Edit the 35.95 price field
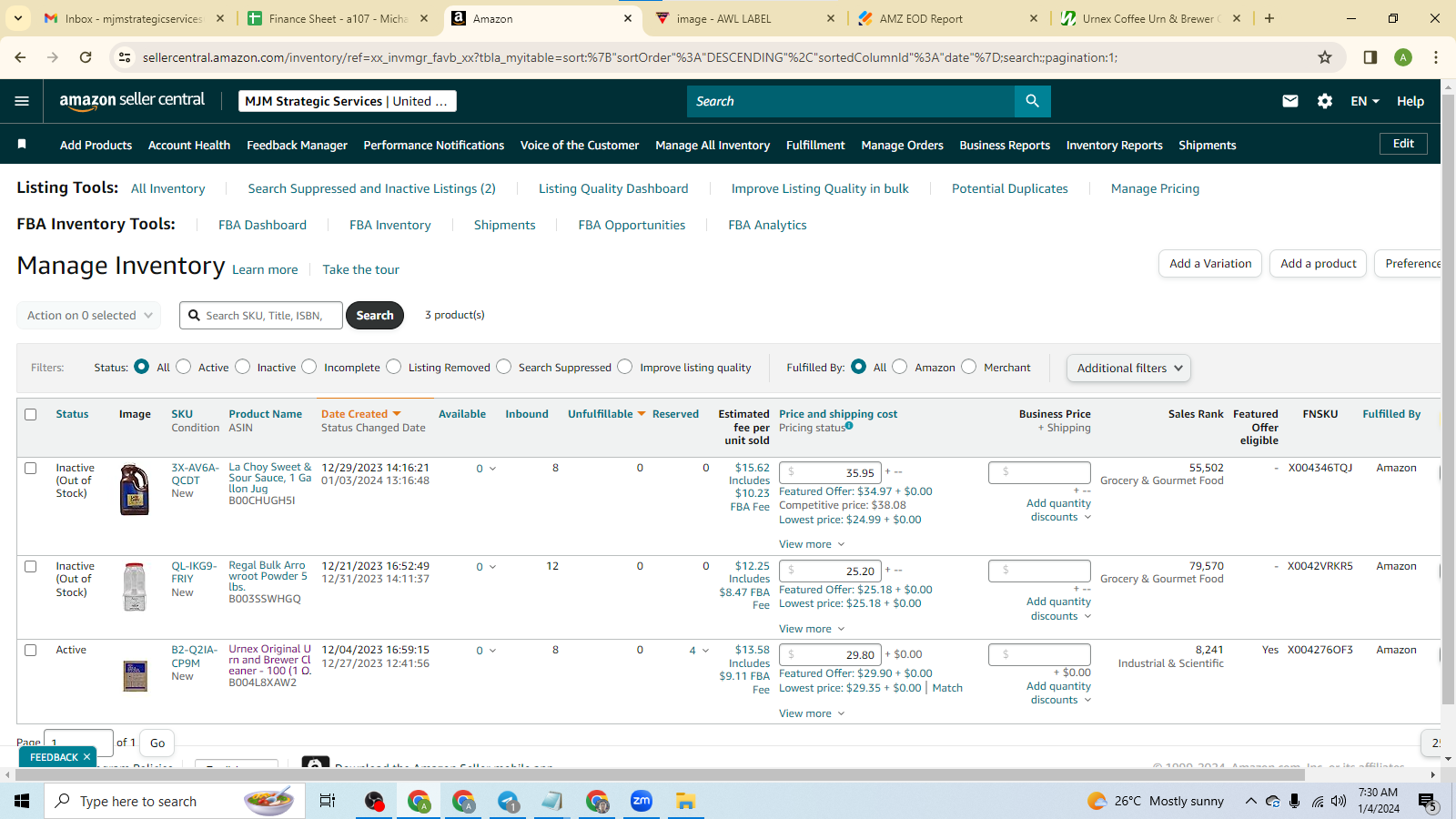Screen dimensions: 1456x819 pos(830,472)
